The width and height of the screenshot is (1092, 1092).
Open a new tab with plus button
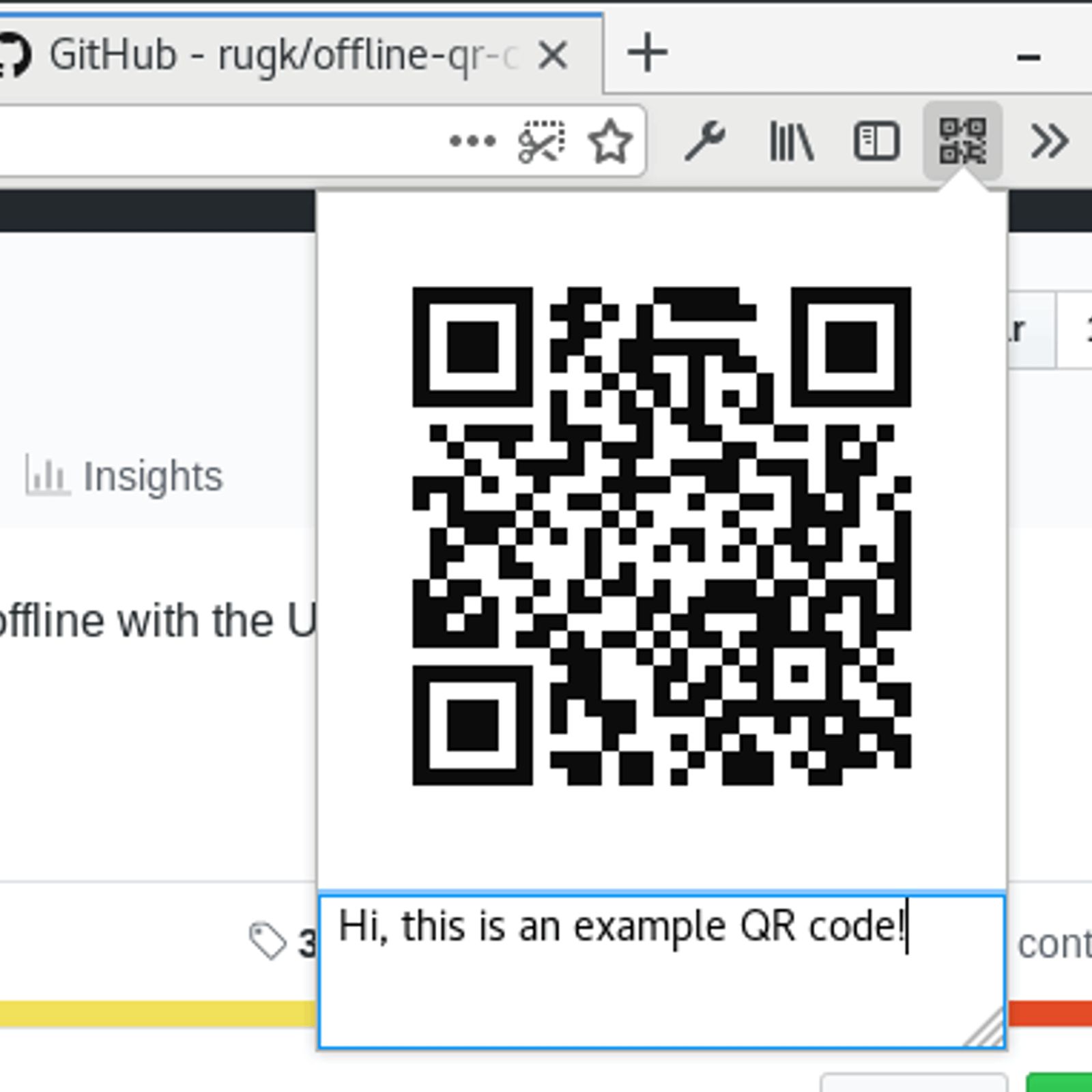click(647, 53)
